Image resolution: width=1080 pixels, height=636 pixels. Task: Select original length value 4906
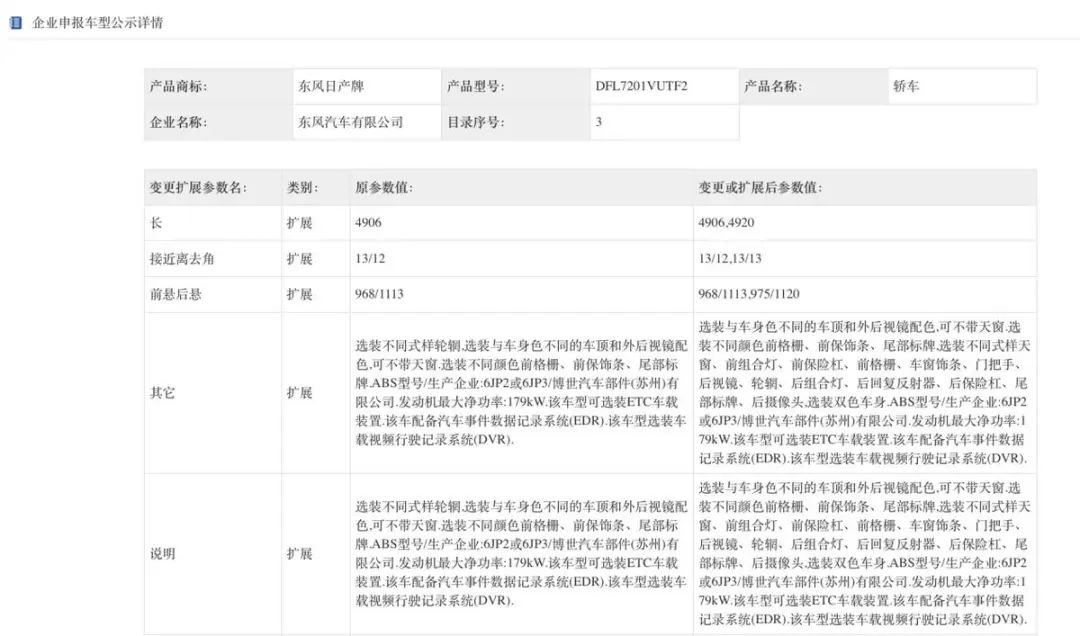coord(368,223)
